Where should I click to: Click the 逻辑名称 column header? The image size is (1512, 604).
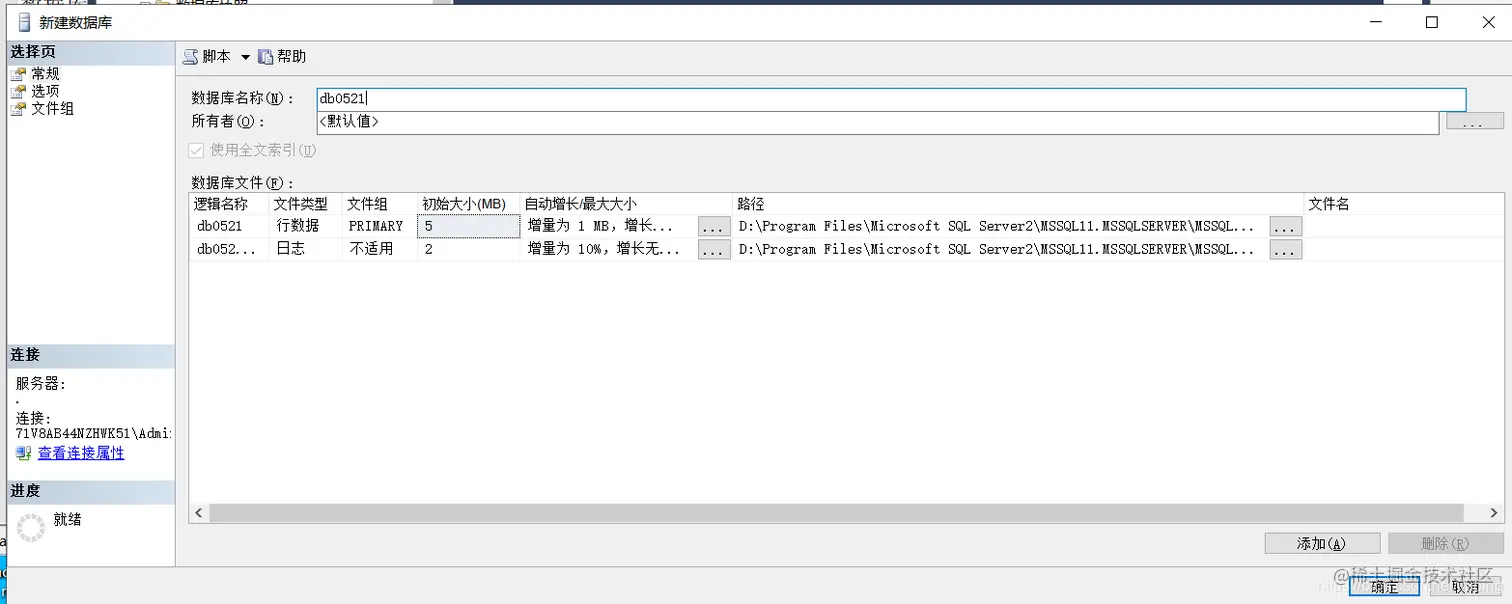(229, 204)
